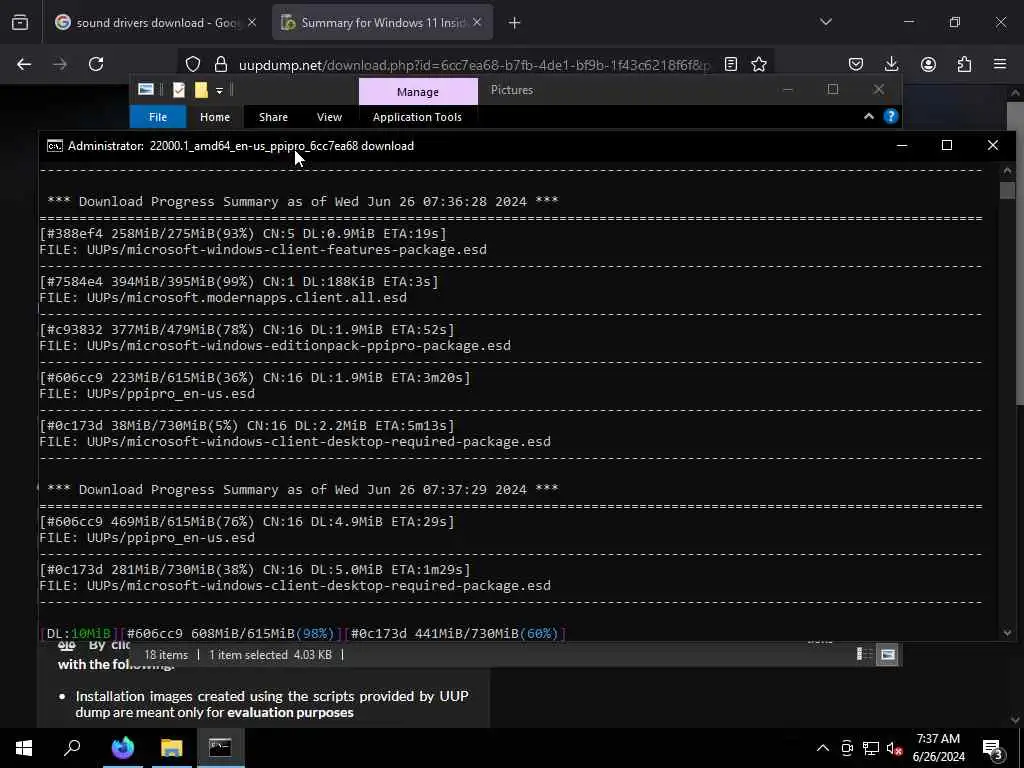Screen dimensions: 1024x768
Task: Click the '#388ef4 258MiB/275MiB(93%)' line
Action: pos(243,233)
